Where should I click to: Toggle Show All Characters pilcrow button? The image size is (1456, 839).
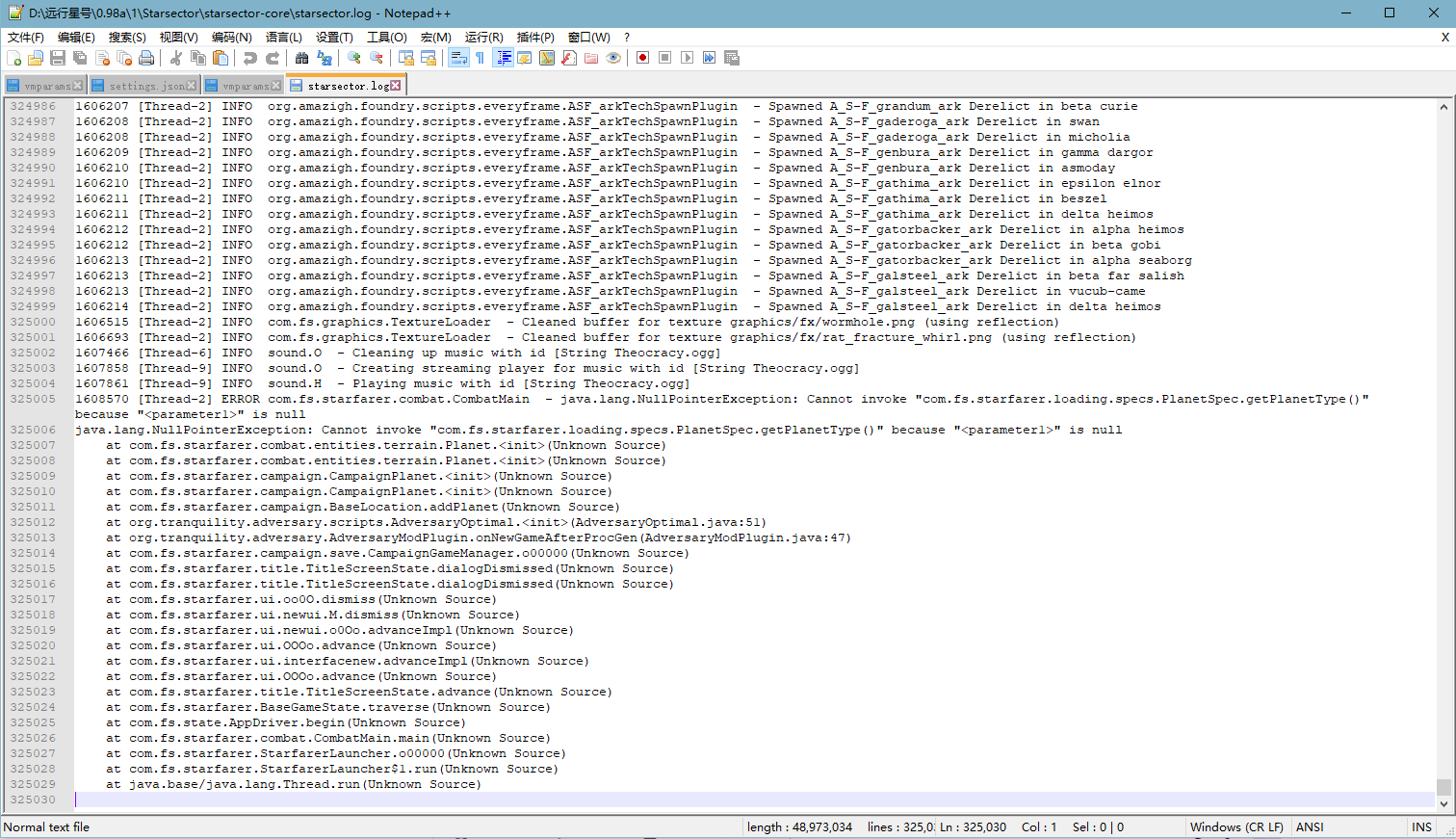tap(480, 58)
